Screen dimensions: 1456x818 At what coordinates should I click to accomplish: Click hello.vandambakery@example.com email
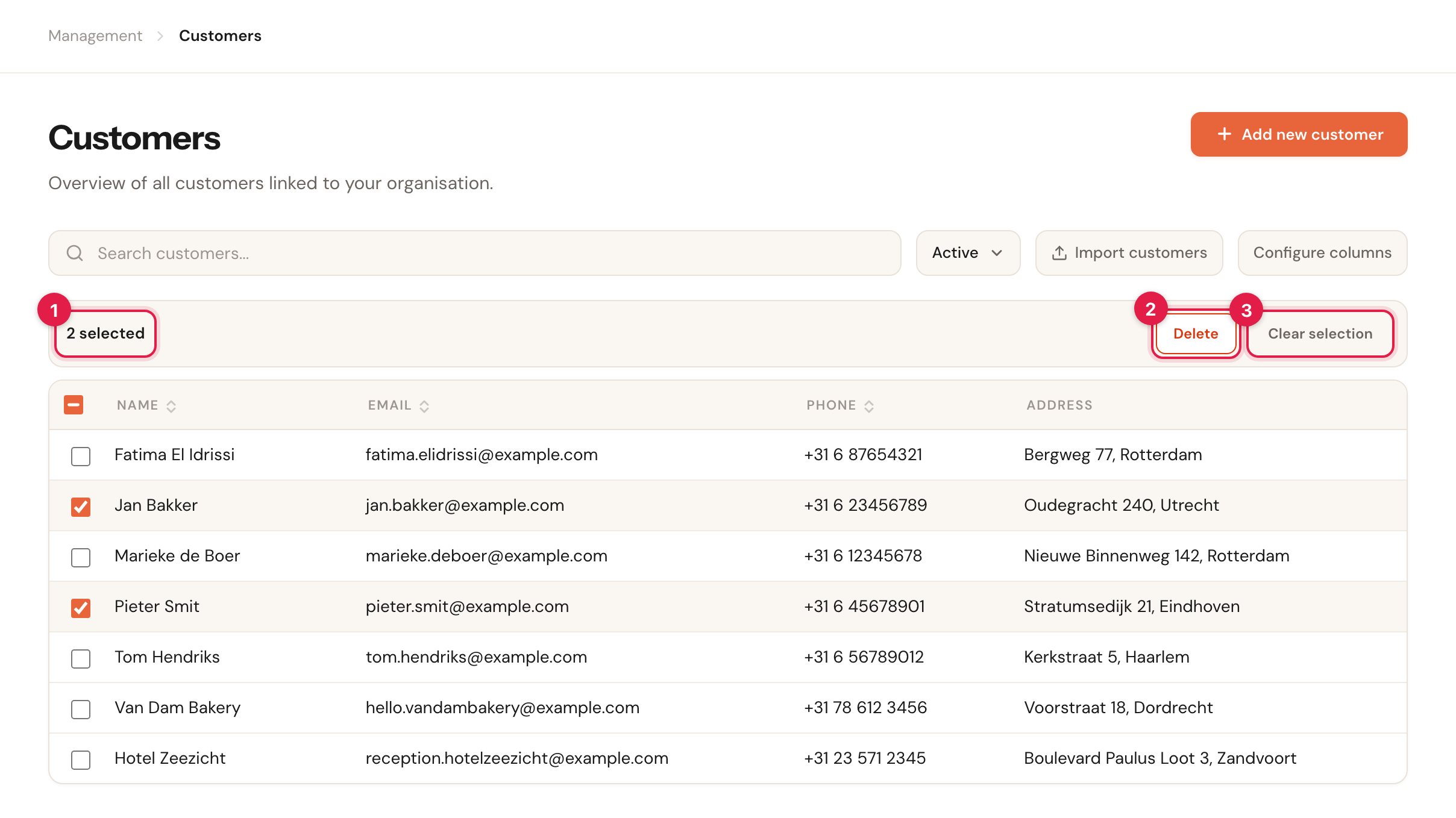pyautogui.click(x=503, y=708)
